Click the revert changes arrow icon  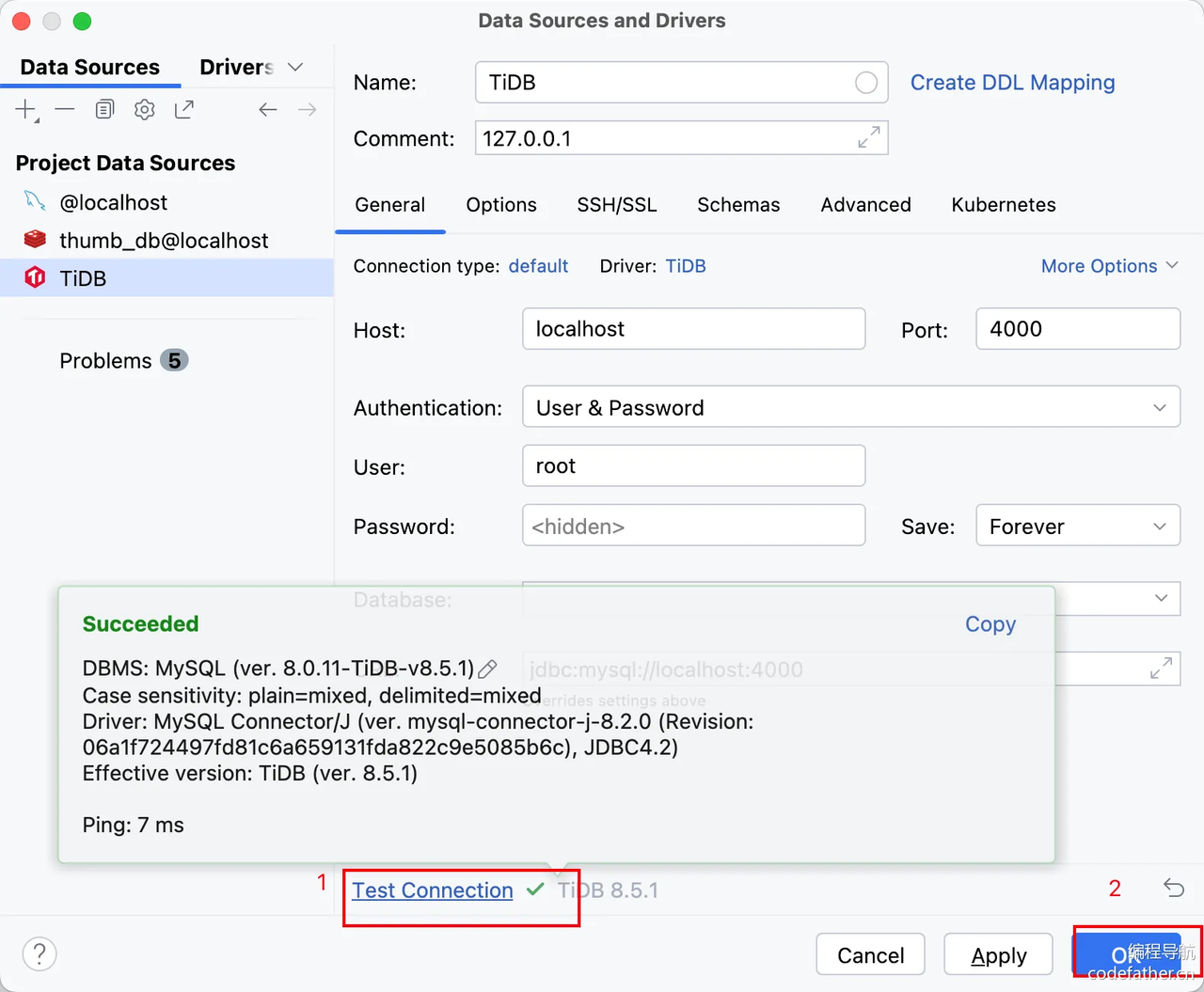1173,888
